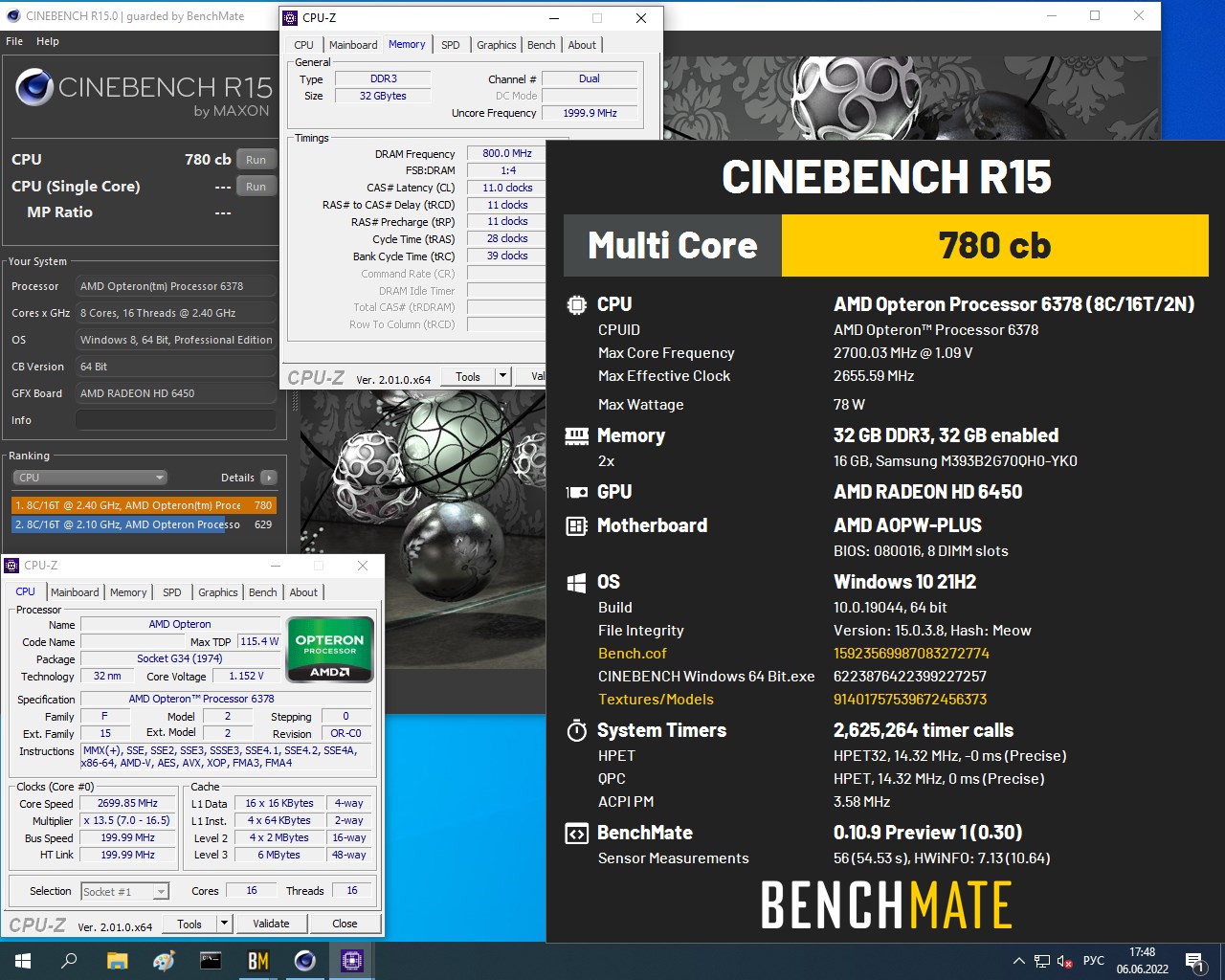Open taskbar Search magnifier
Viewport: 1225px width, 980px height.
click(x=69, y=961)
